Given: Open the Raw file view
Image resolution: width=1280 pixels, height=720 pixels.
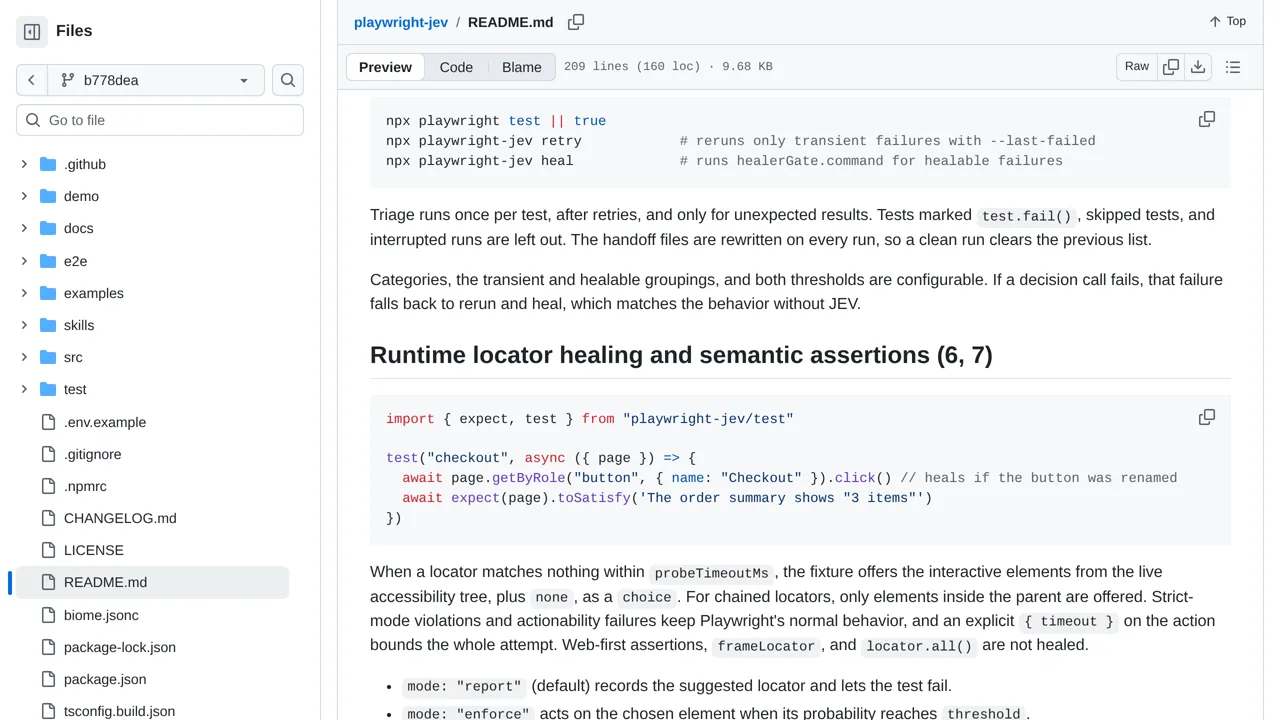Looking at the screenshot, I should (x=1137, y=67).
